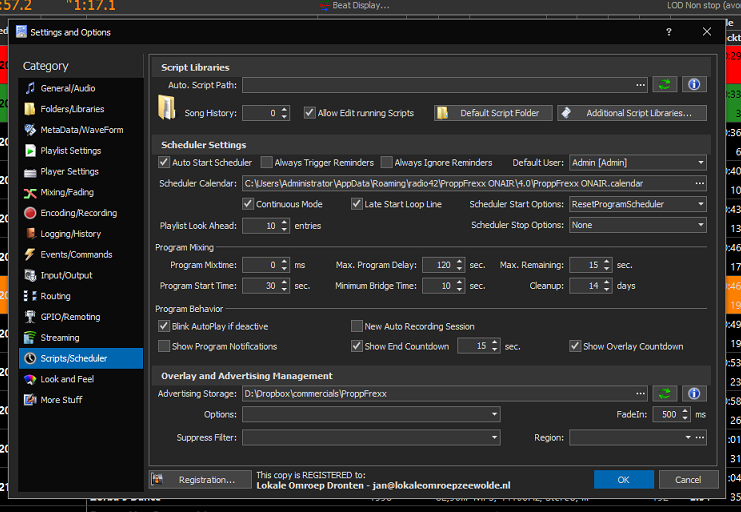Click Song History spinner

[x=266, y=113]
